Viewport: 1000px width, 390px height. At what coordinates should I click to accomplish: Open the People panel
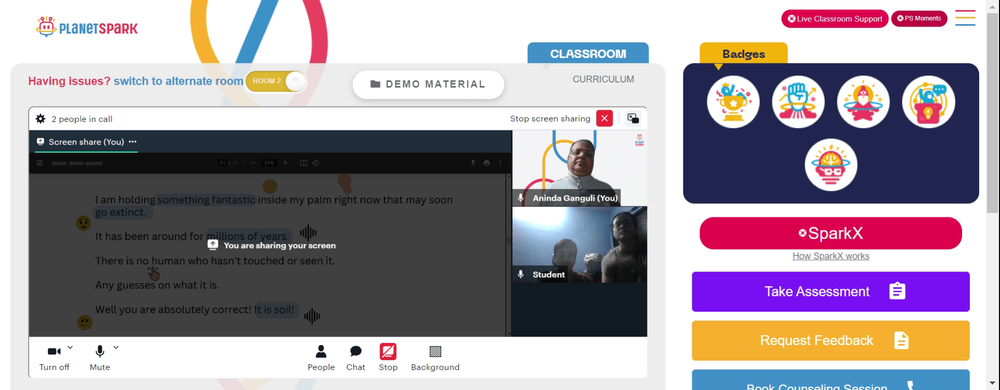(x=321, y=358)
